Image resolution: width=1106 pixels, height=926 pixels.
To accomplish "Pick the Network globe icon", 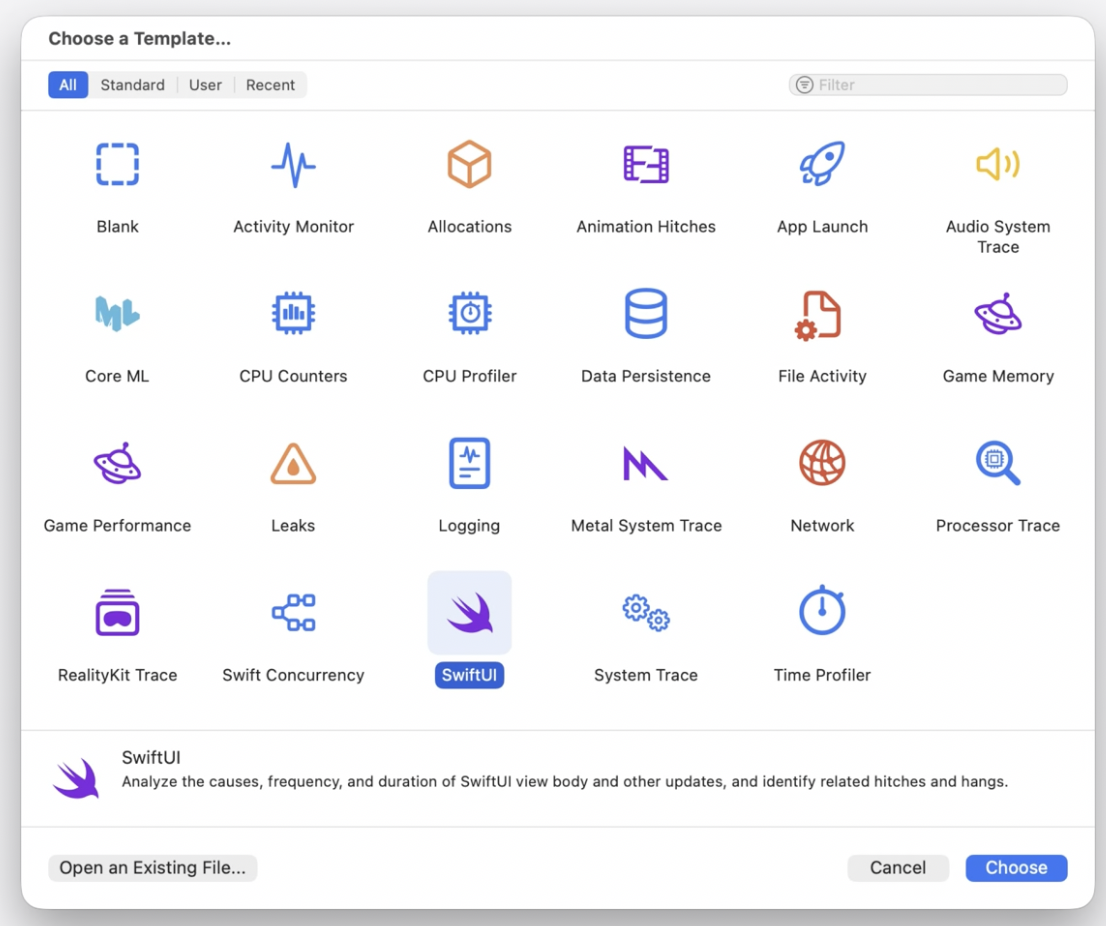I will click(x=822, y=463).
